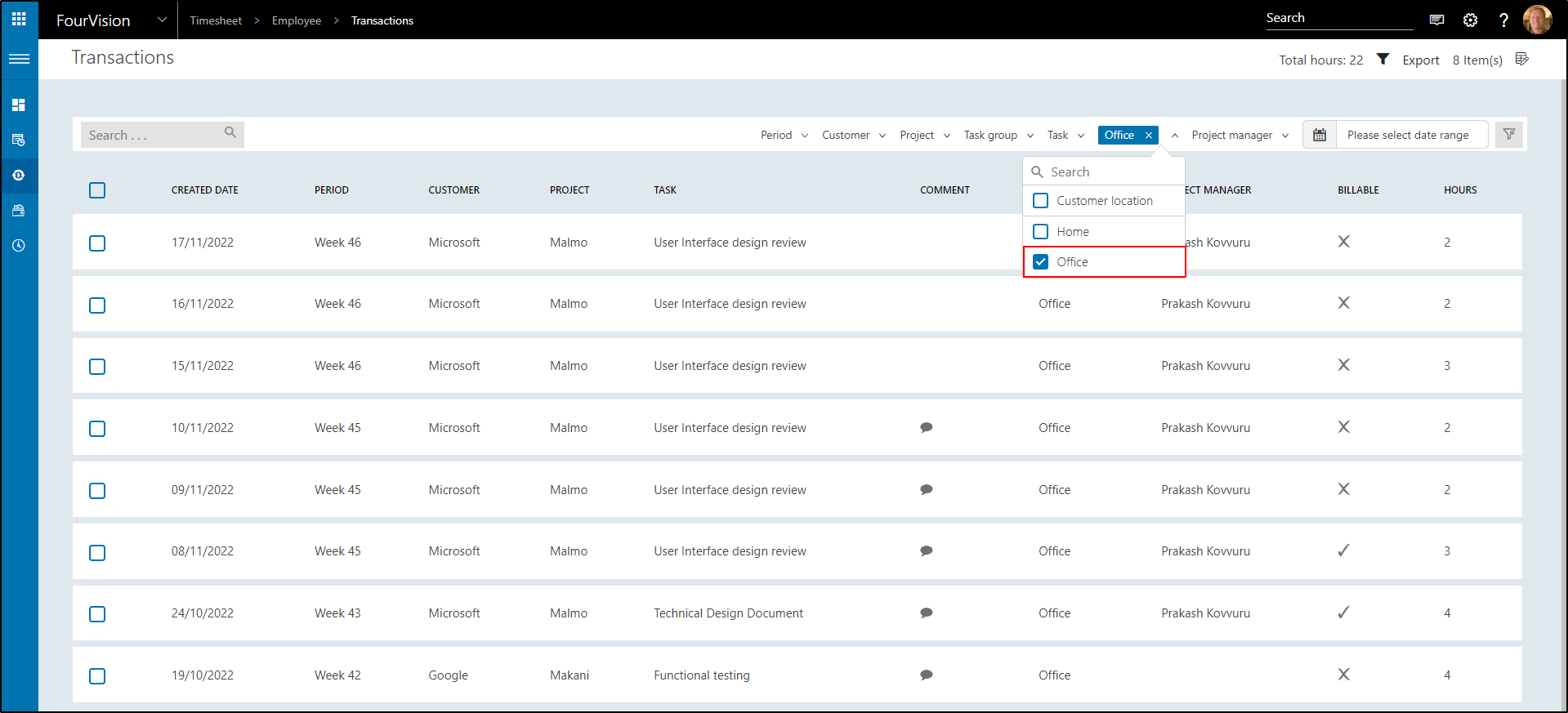This screenshot has height=713, width=1568.
Task: Click the Google customer cell
Action: (x=448, y=675)
